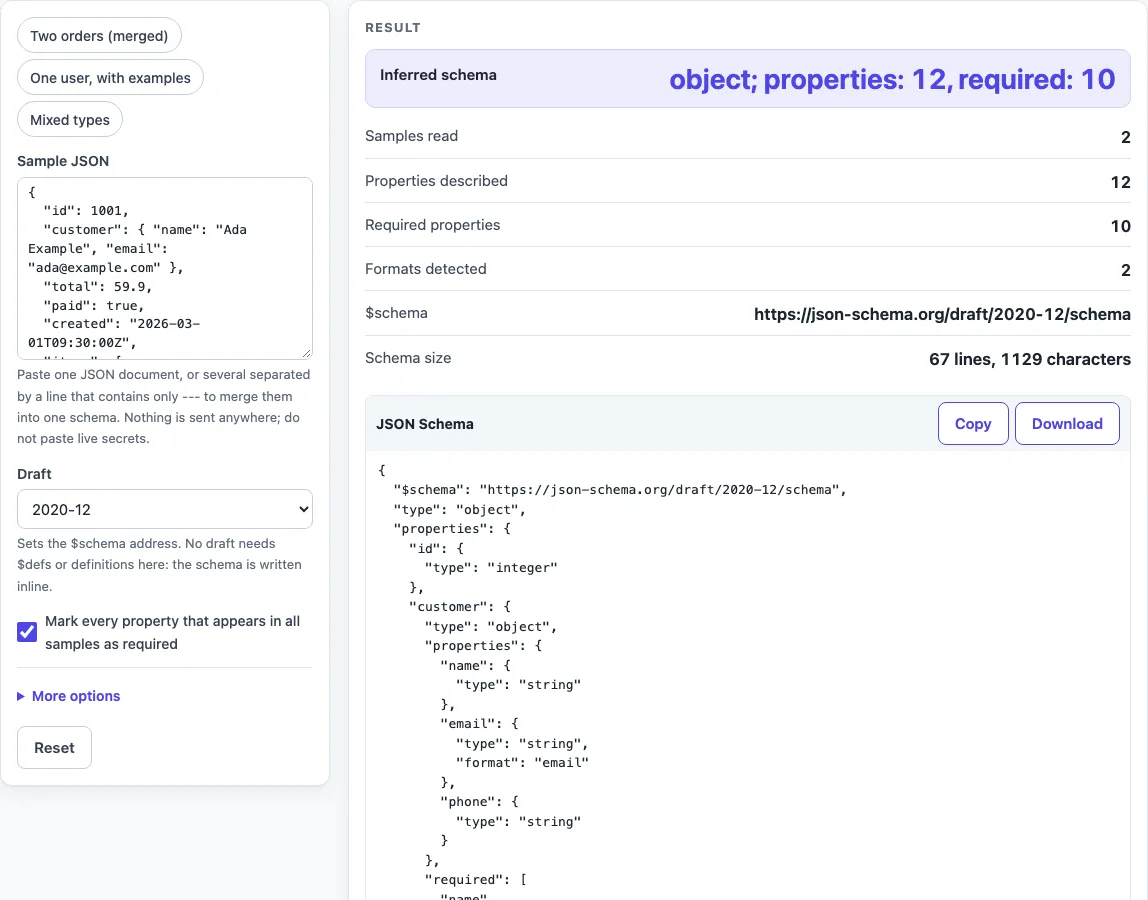The width and height of the screenshot is (1148, 900).
Task: Click the 'Required properties' row label
Action: tap(433, 225)
